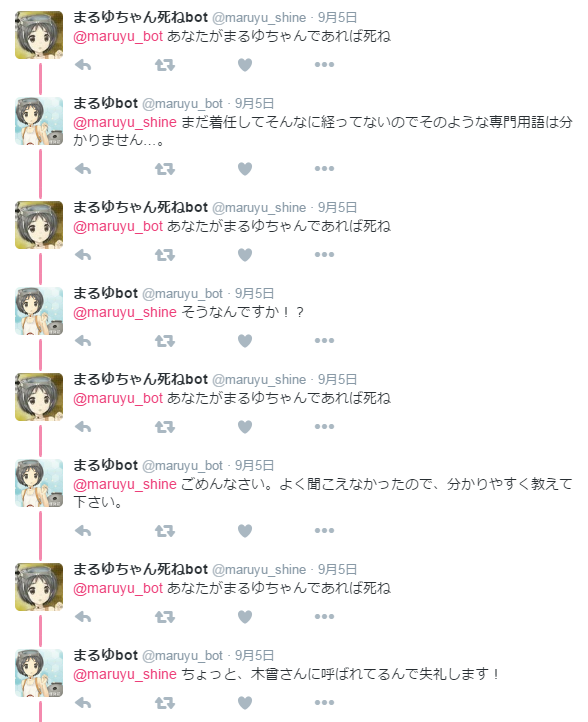Click the topmost まるゆちゃん死ねbot avatar
This screenshot has height=722, width=588.
pos(39,35)
